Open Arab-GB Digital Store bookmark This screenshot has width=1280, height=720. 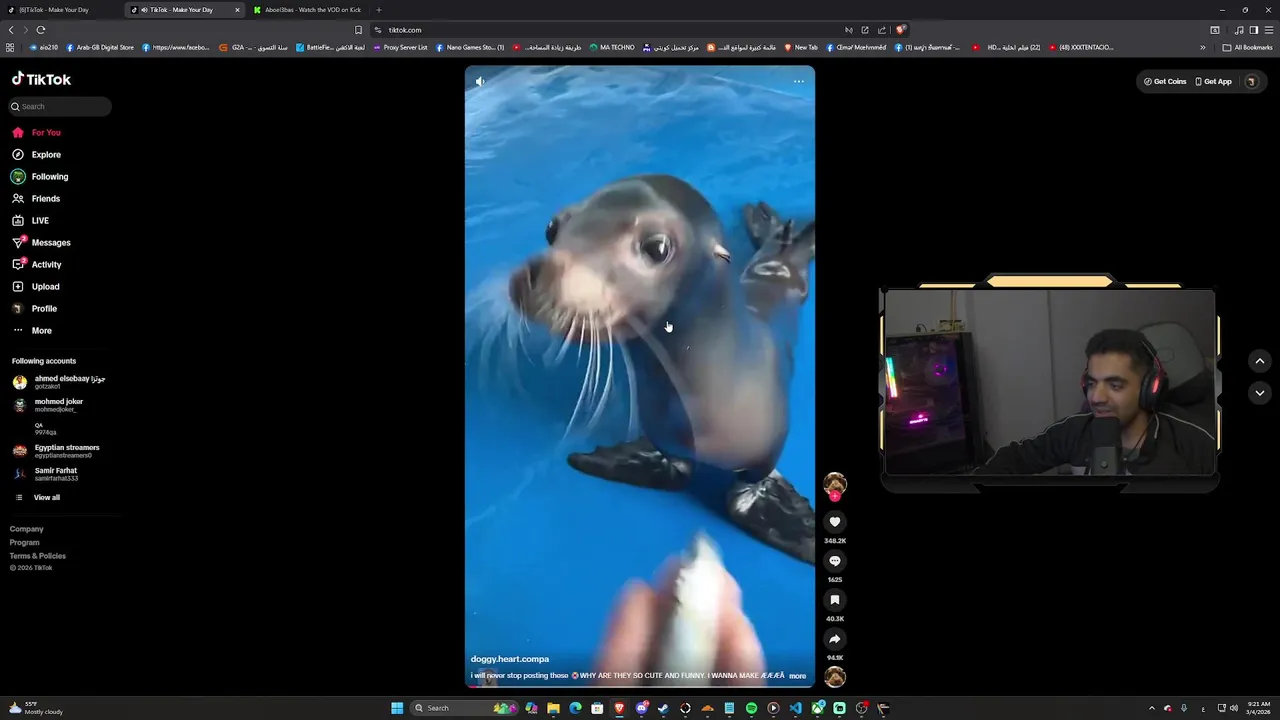[100, 47]
